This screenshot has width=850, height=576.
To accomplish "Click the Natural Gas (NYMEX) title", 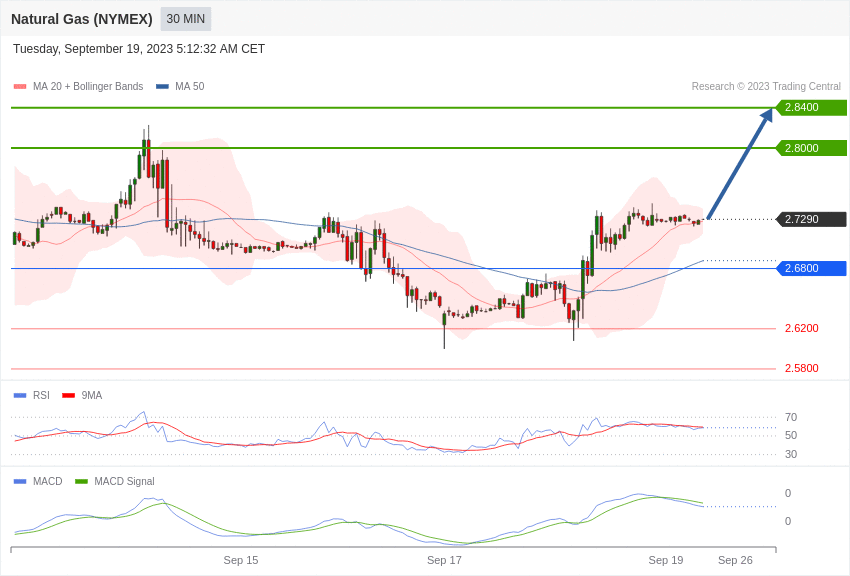I will pos(82,19).
